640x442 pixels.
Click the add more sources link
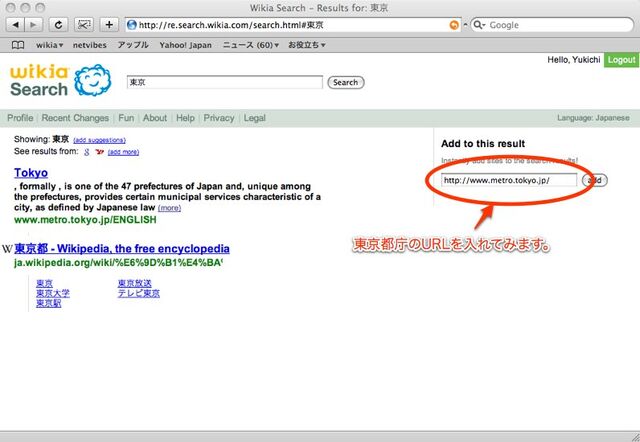123,152
